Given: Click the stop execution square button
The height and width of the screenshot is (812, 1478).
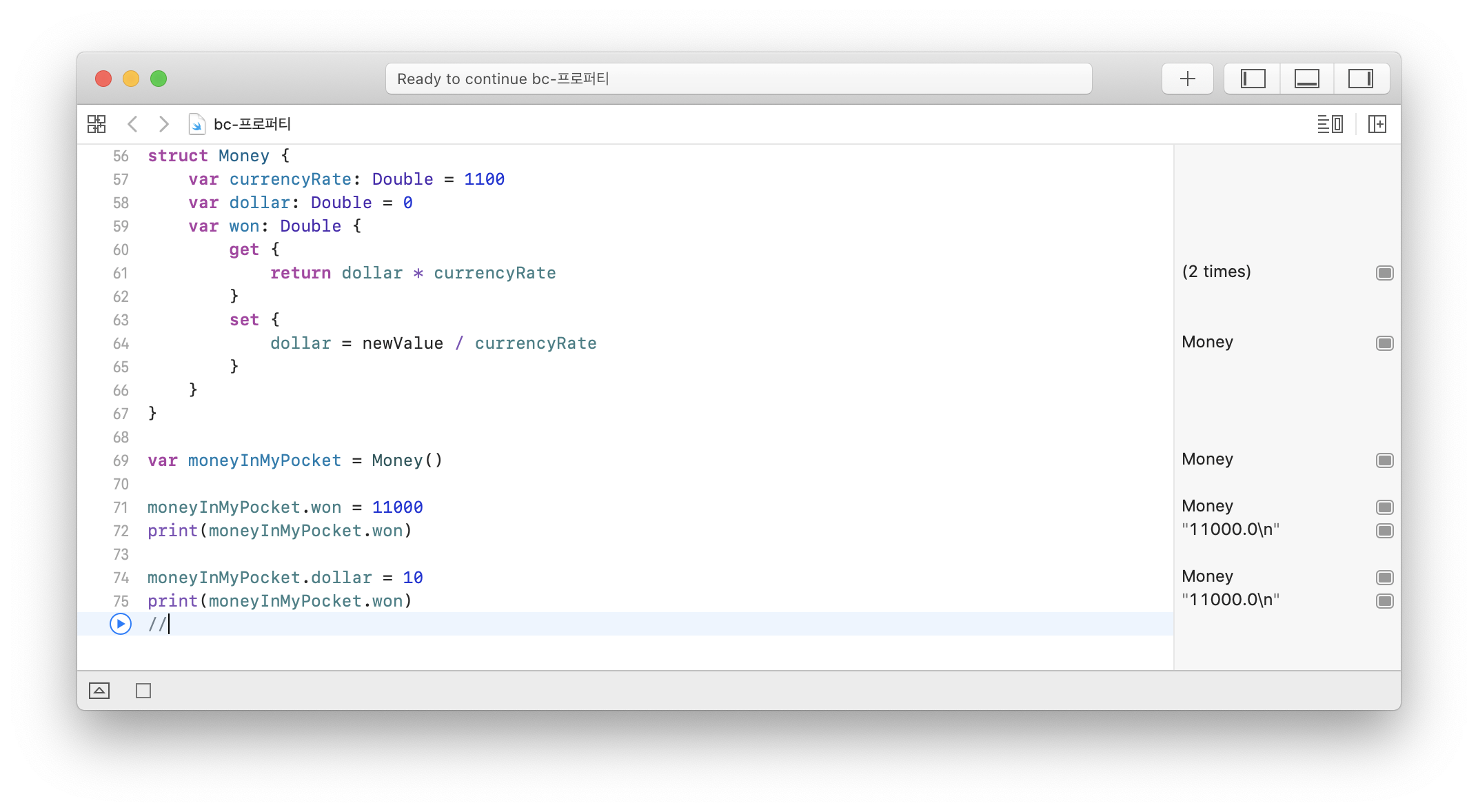Looking at the screenshot, I should [143, 691].
